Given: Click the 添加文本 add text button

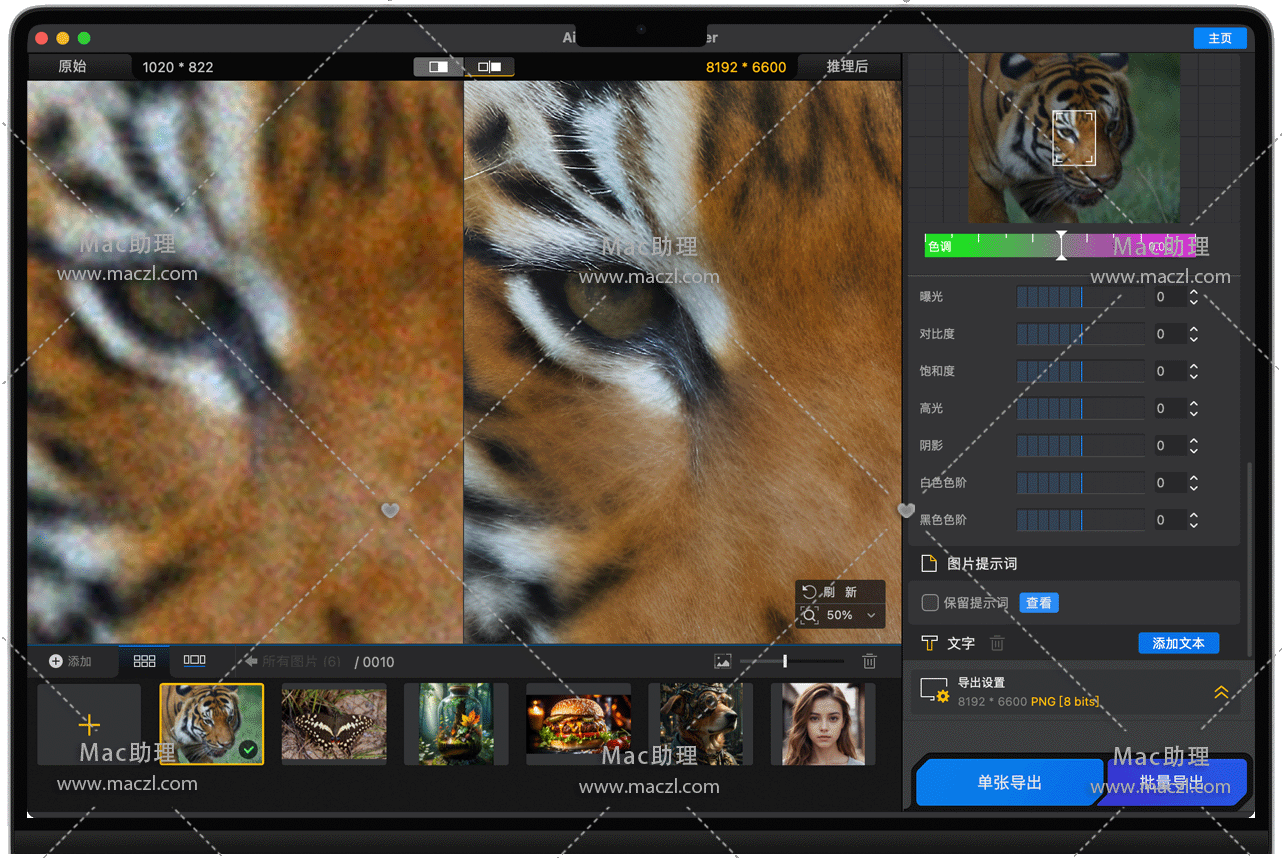Looking at the screenshot, I should pyautogui.click(x=1179, y=643).
